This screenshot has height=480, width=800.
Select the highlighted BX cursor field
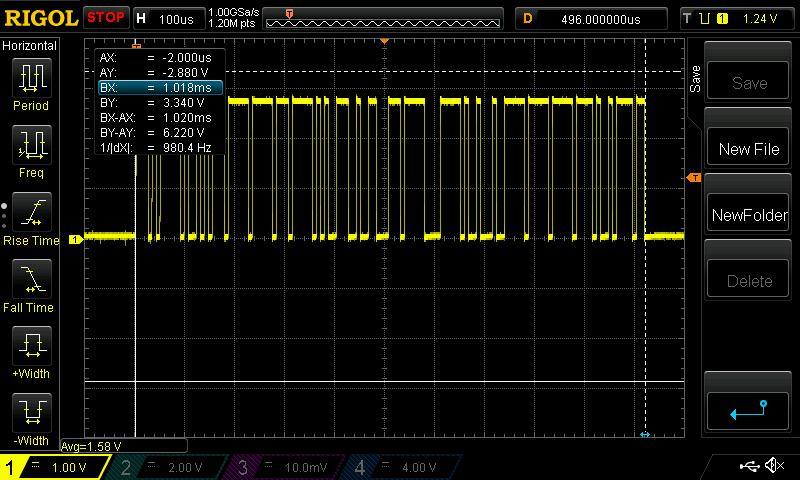coord(159,88)
